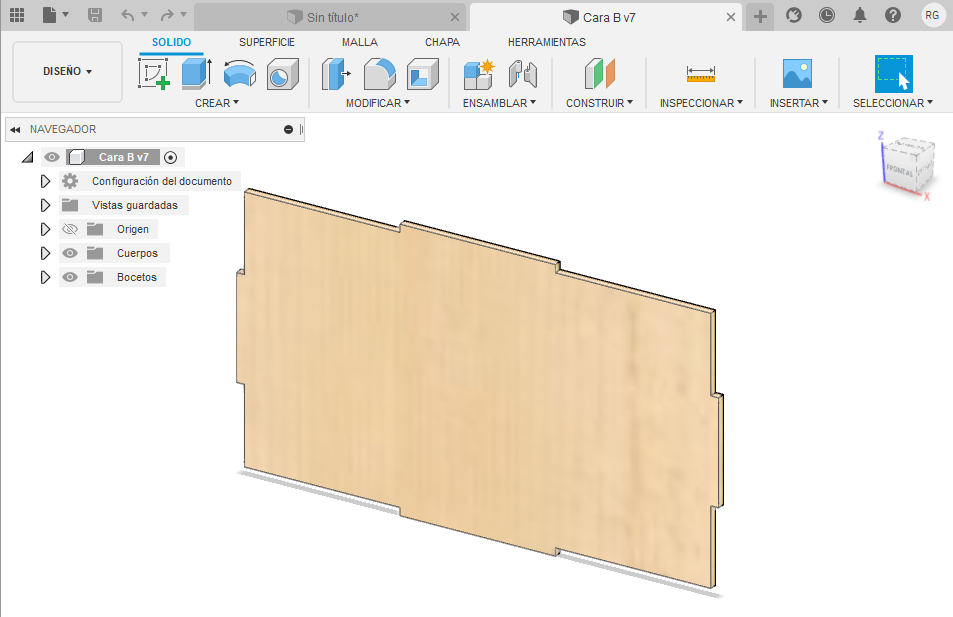Switch to the HERRAMIENTAS ribbon tab
953x617 pixels.
[547, 42]
